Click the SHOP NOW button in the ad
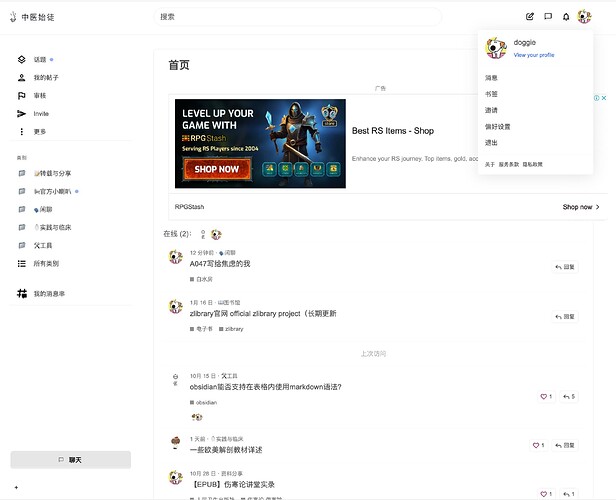 click(216, 169)
